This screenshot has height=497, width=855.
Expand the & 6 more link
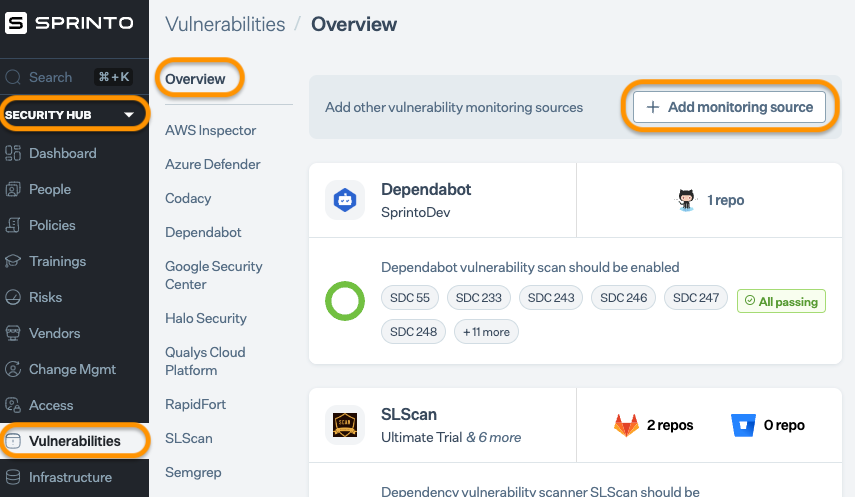493,438
